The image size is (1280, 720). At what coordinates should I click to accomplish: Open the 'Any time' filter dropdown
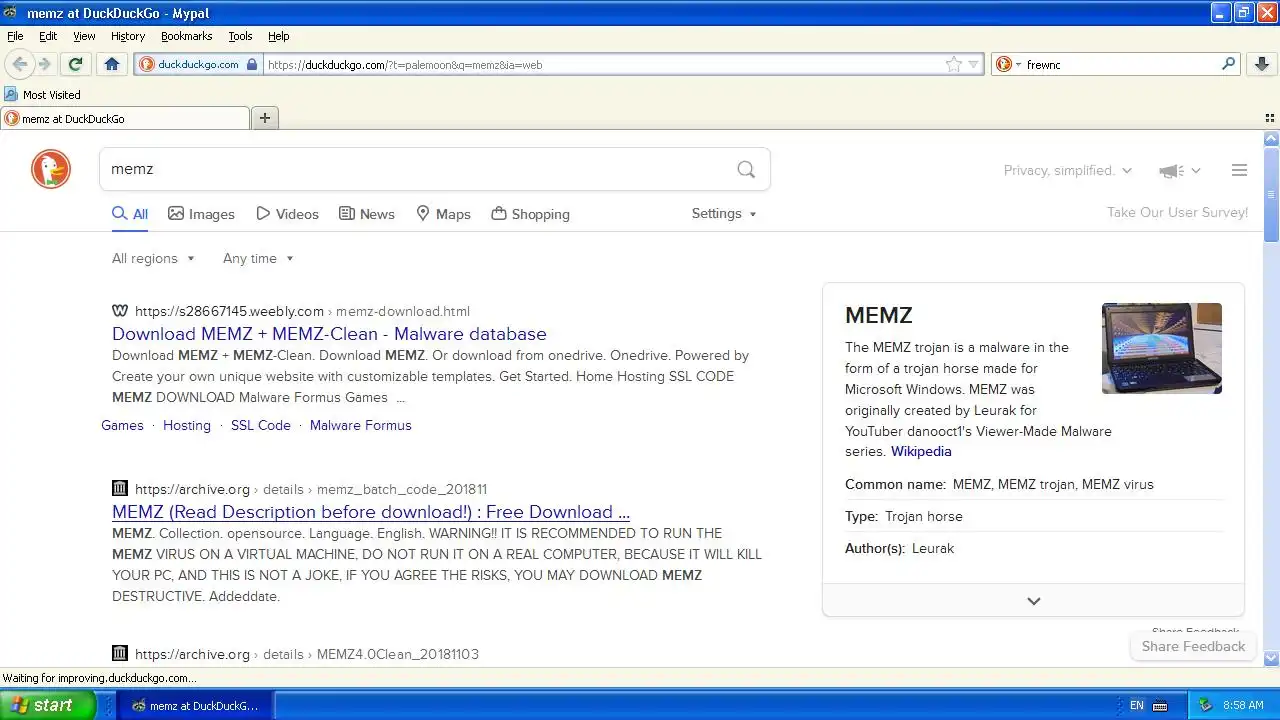click(258, 258)
